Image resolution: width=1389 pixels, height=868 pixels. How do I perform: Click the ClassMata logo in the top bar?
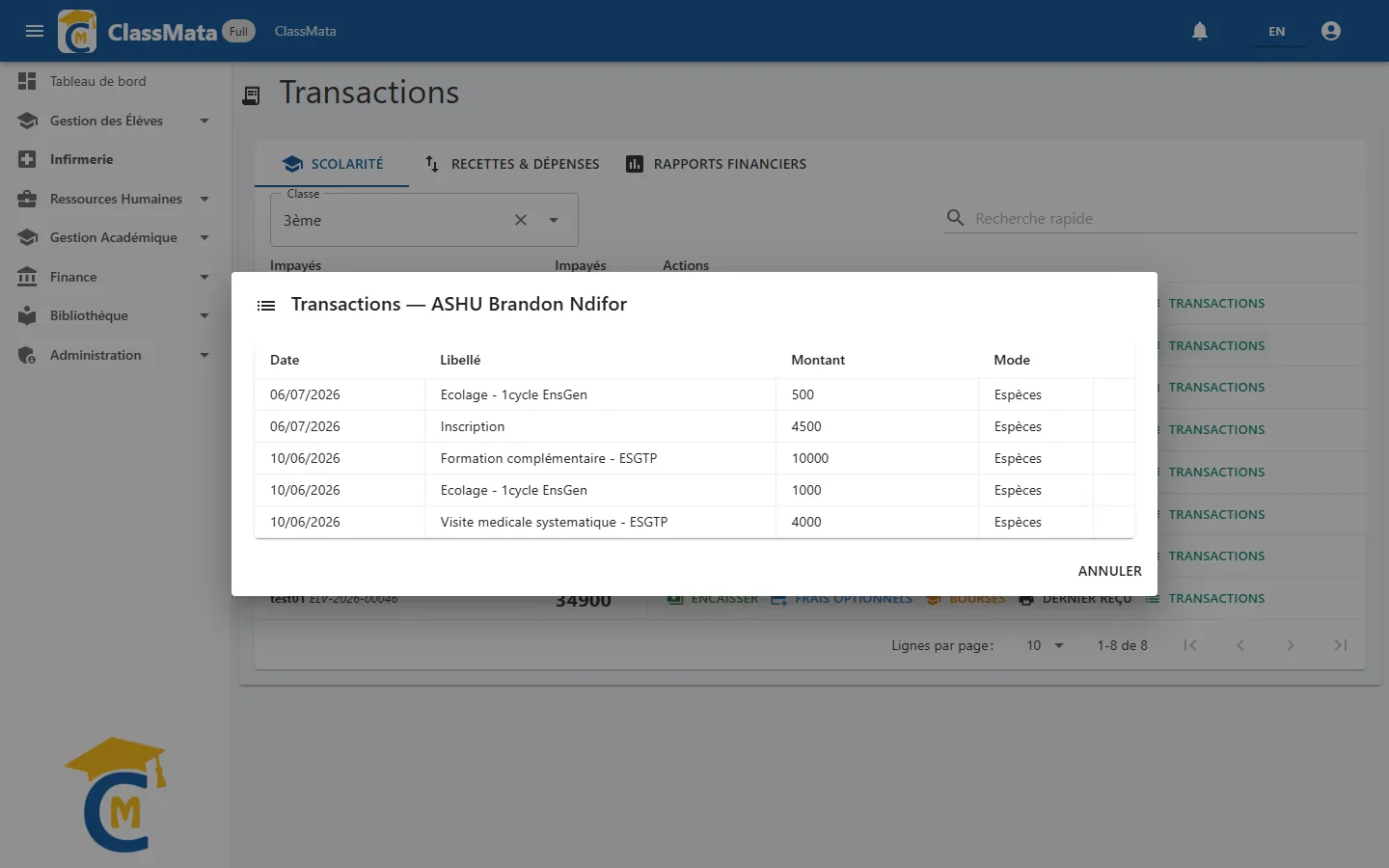pyautogui.click(x=77, y=31)
